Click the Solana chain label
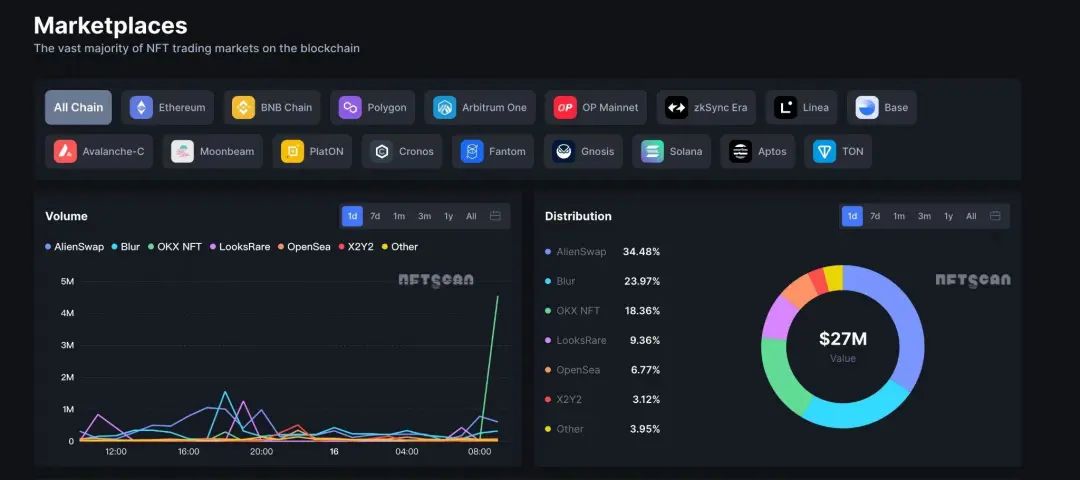Image resolution: width=1080 pixels, height=480 pixels. point(686,152)
